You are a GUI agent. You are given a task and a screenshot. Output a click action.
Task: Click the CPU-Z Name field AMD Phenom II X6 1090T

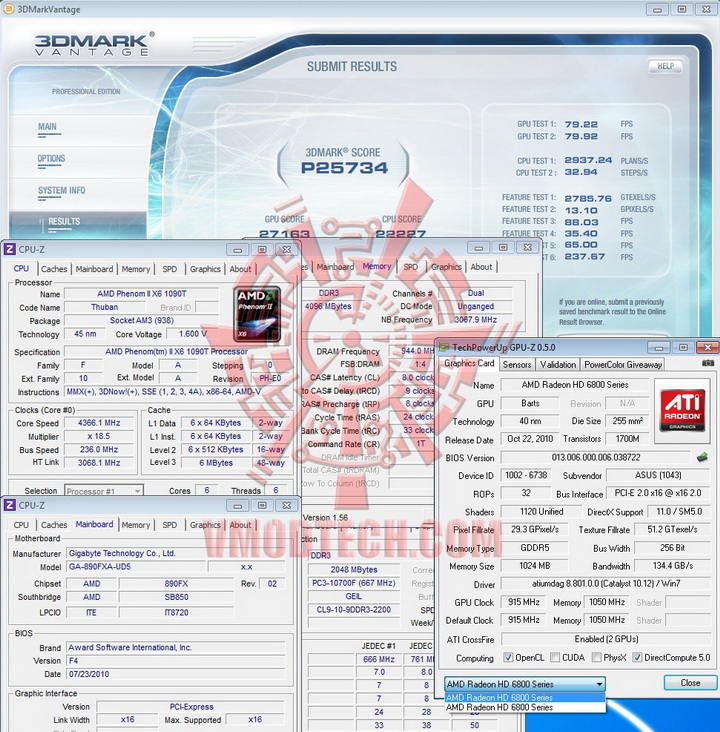tap(141, 294)
